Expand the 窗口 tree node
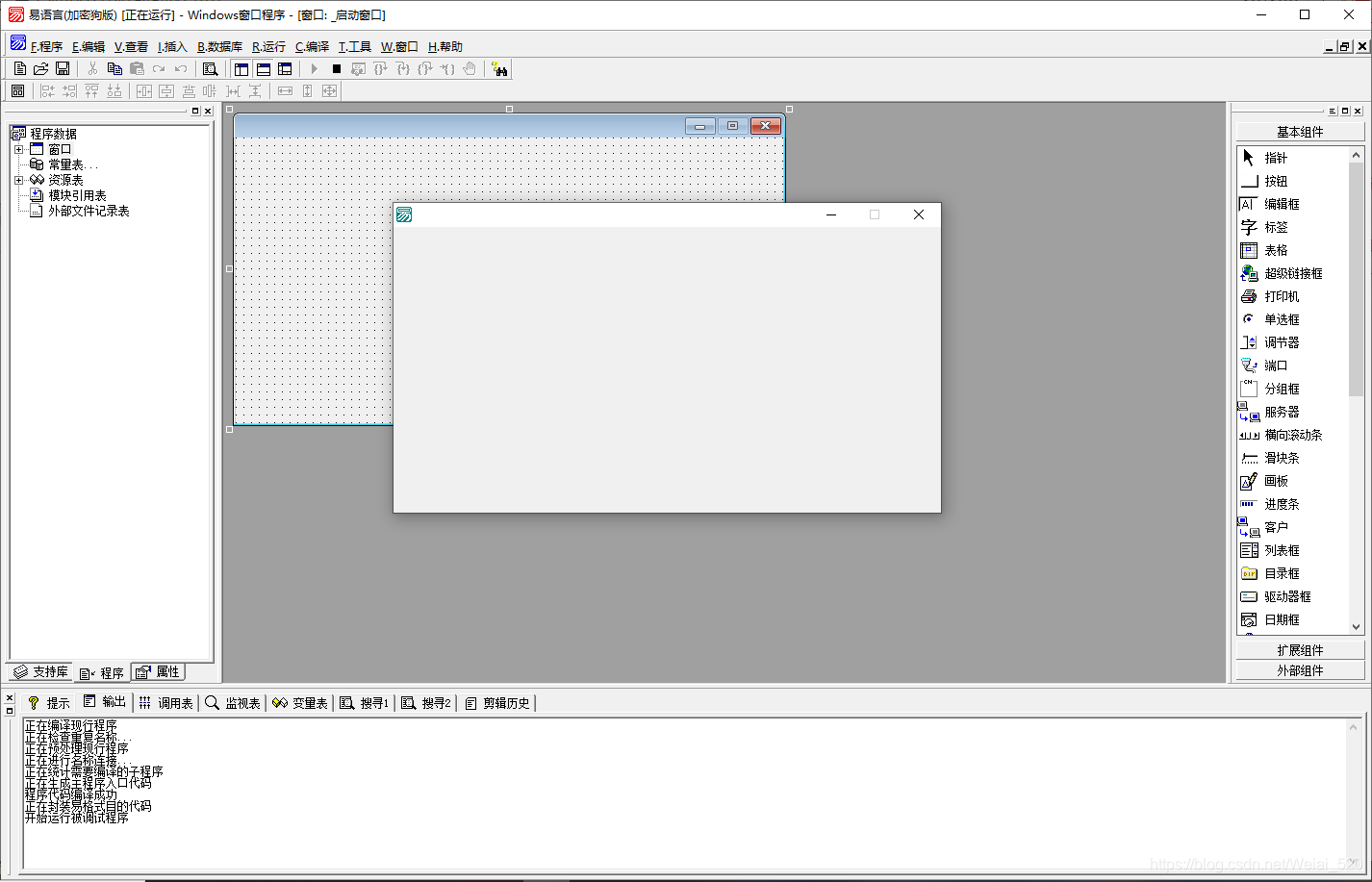Screen dimensions: 1372x882 (18, 149)
